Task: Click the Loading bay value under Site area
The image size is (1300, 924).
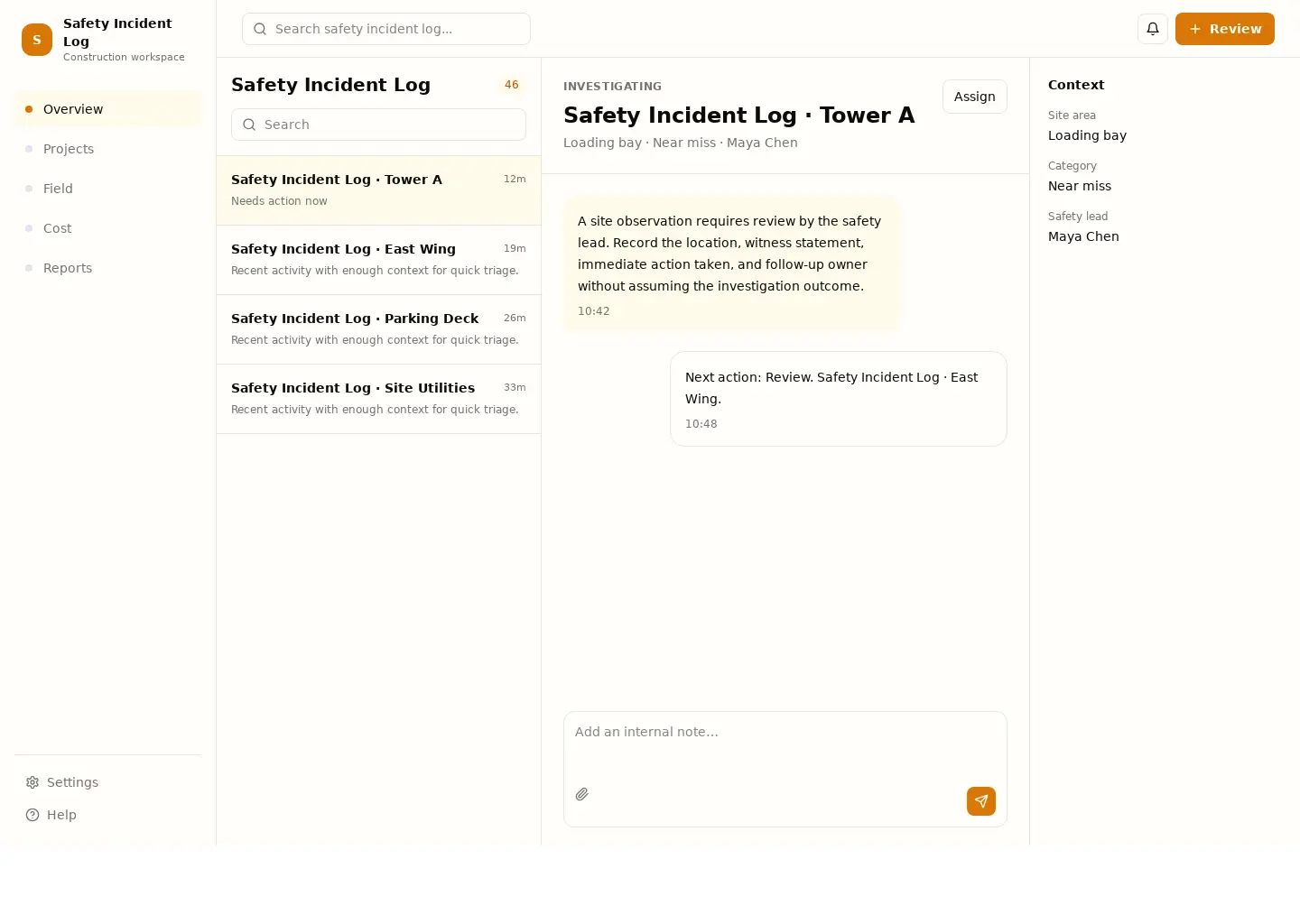Action: (x=1087, y=135)
